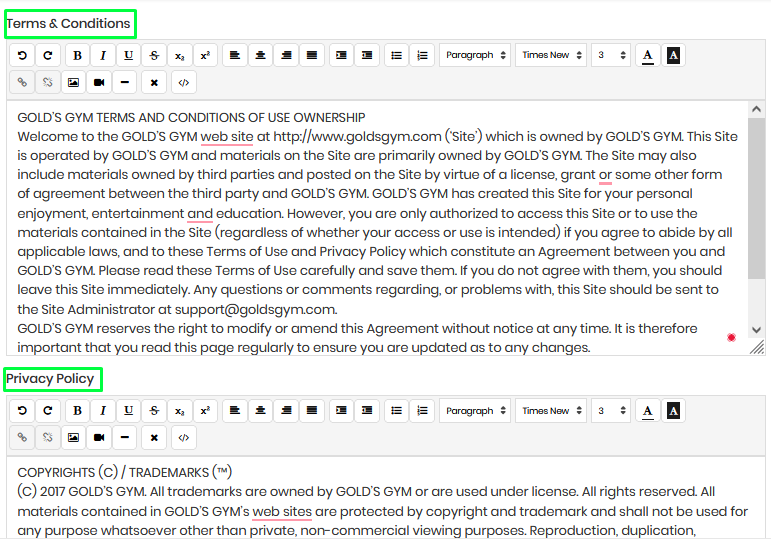Insert horizontal rule in Terms & Conditions editor

point(124,82)
